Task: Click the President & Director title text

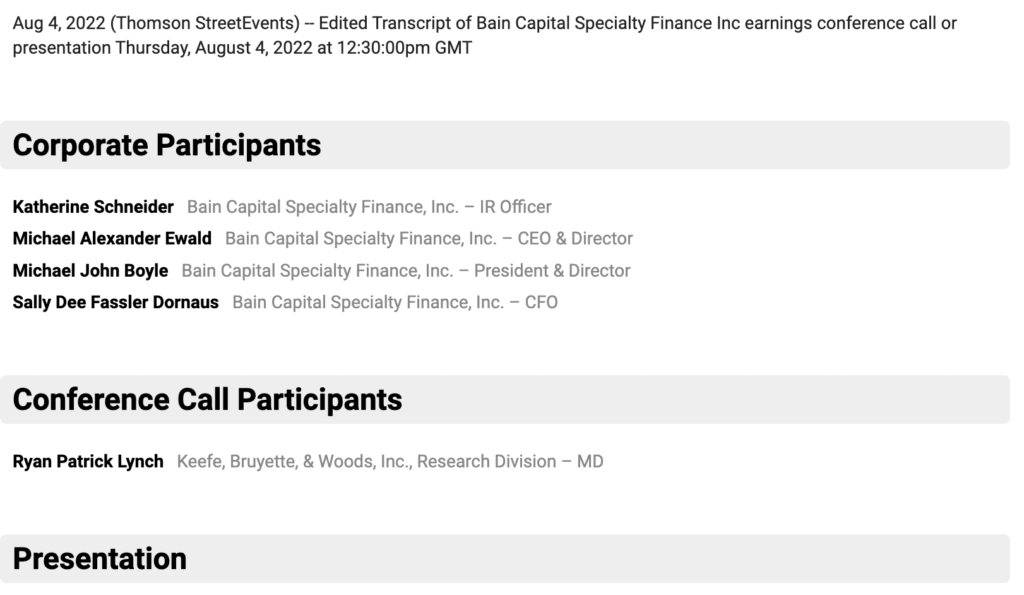Action: [x=552, y=270]
